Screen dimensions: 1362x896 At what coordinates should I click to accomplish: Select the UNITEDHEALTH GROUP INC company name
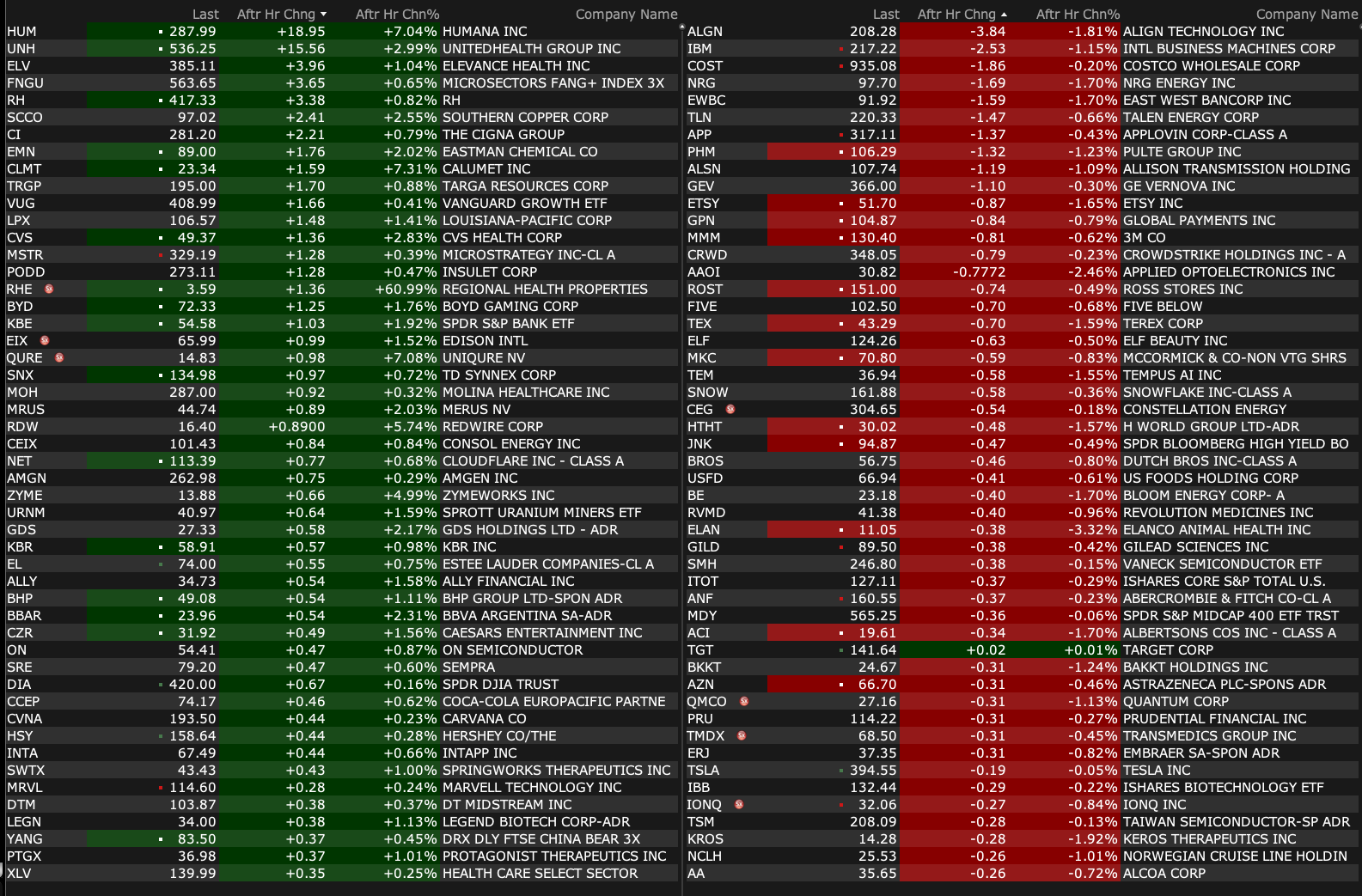(x=531, y=49)
